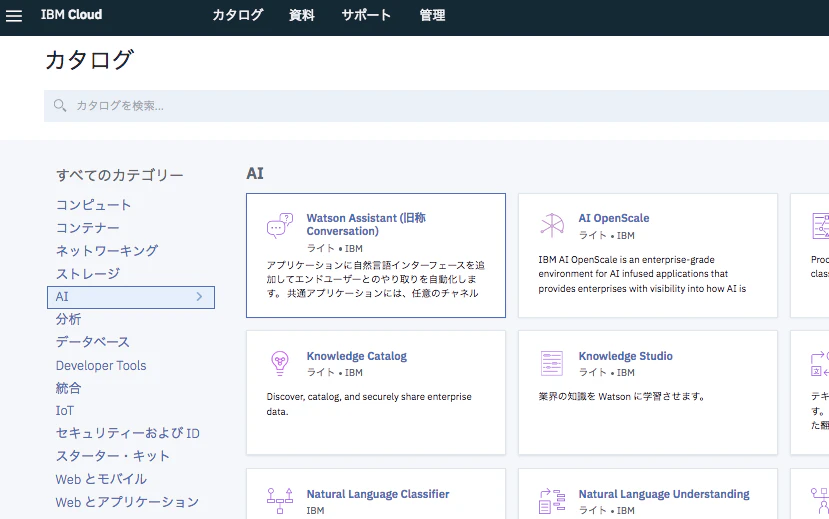Select the 分析 category
The height and width of the screenshot is (519, 829).
[x=69, y=319]
